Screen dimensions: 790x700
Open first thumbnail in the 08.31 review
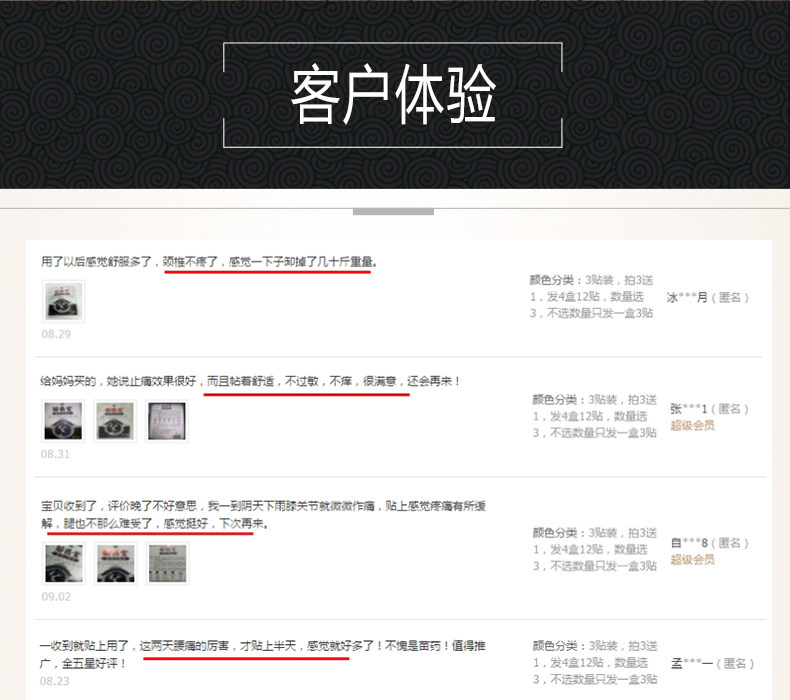pyautogui.click(x=63, y=421)
